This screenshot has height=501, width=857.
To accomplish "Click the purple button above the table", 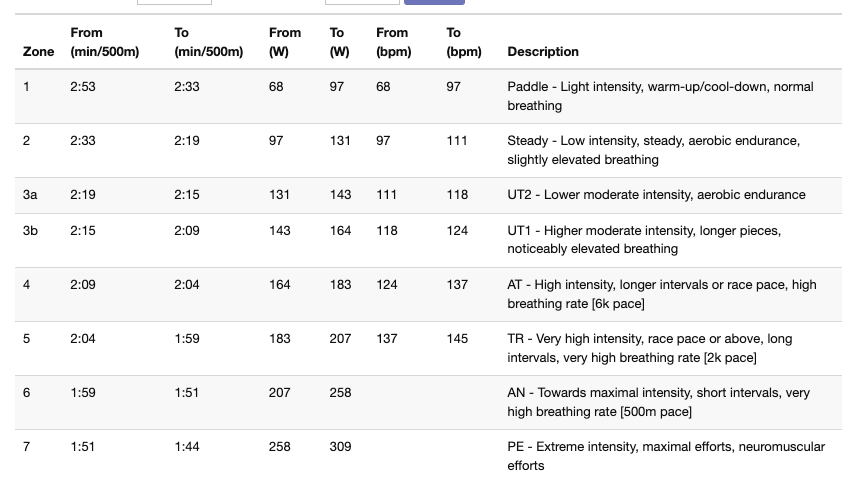I will [434, 2].
